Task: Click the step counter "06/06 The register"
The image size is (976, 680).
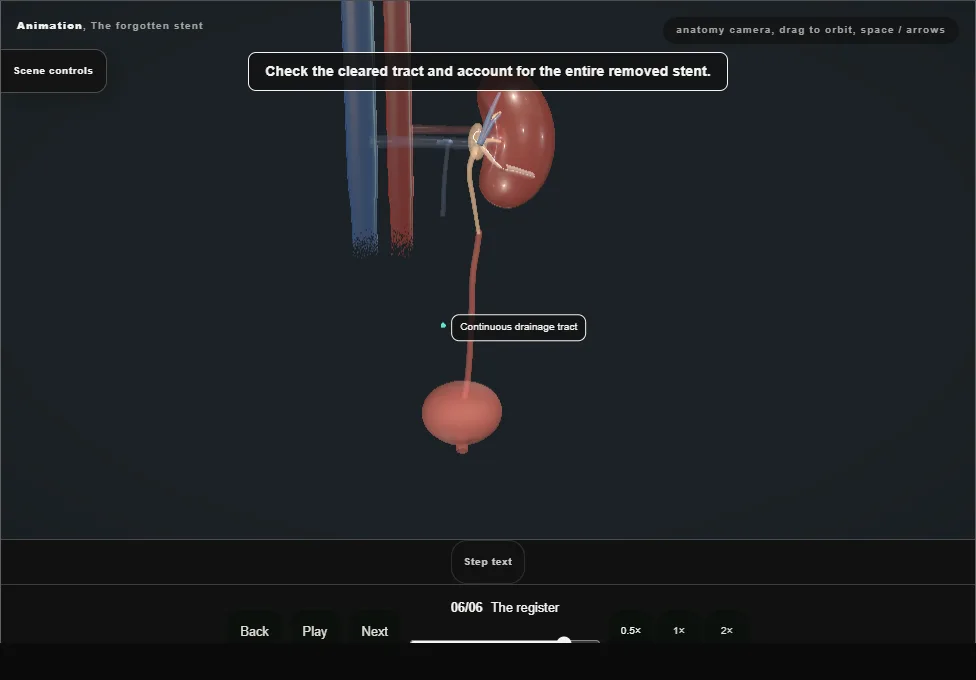Action: (505, 607)
